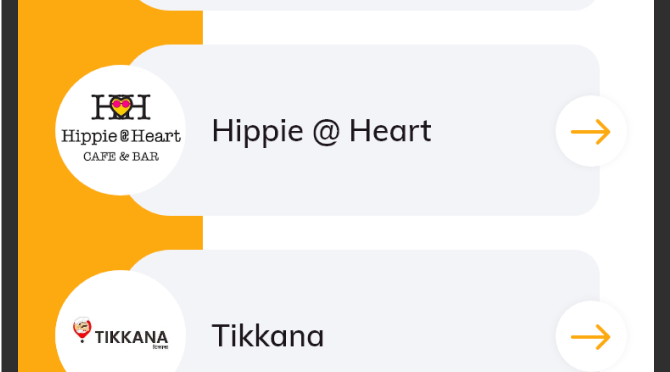Tap the HH heart emblem with sunglasses
Image resolution: width=670 pixels, height=372 pixels.
(x=121, y=107)
